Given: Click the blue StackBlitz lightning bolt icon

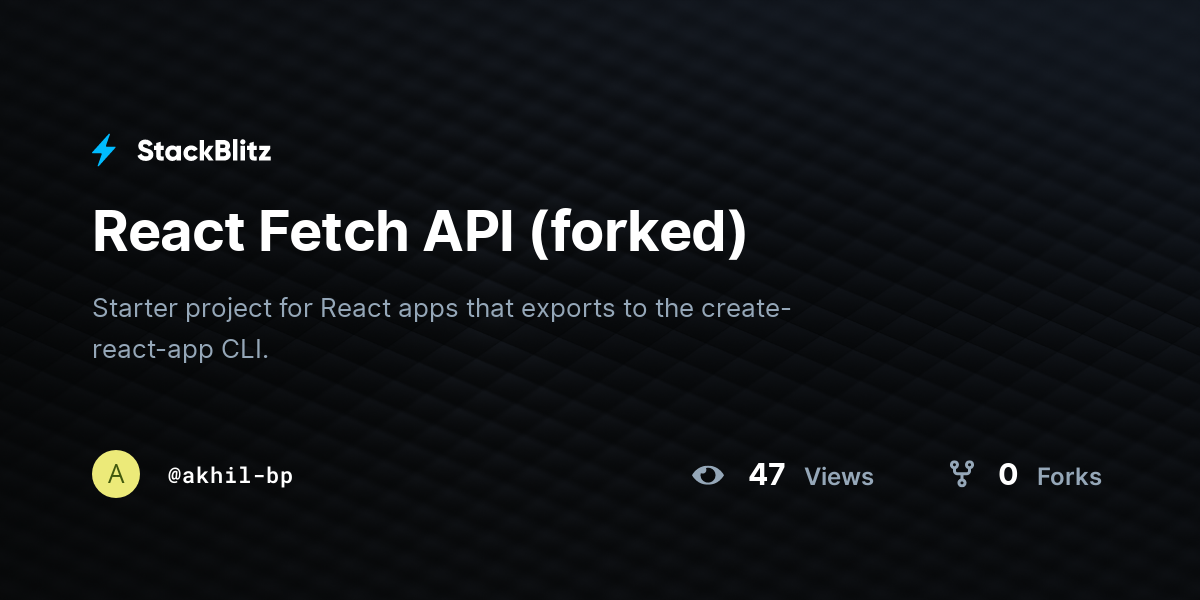Looking at the screenshot, I should 104,151.
